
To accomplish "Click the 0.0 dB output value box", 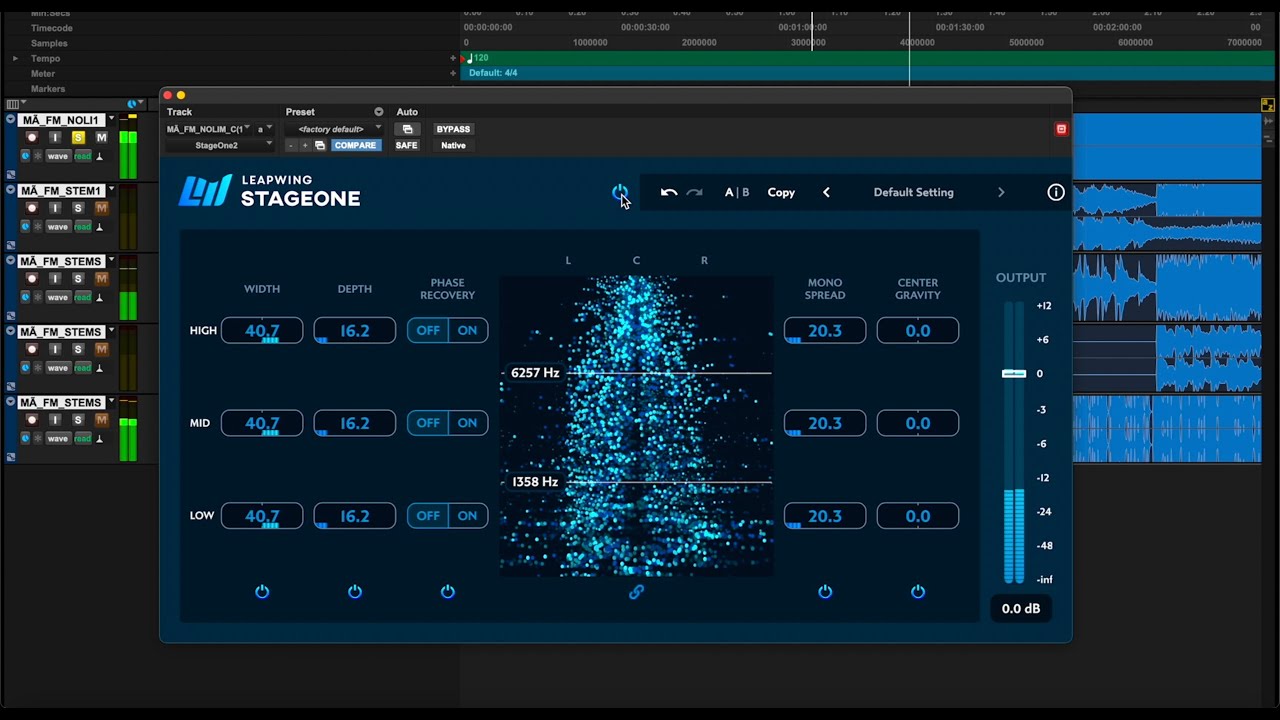I will pos(1021,608).
